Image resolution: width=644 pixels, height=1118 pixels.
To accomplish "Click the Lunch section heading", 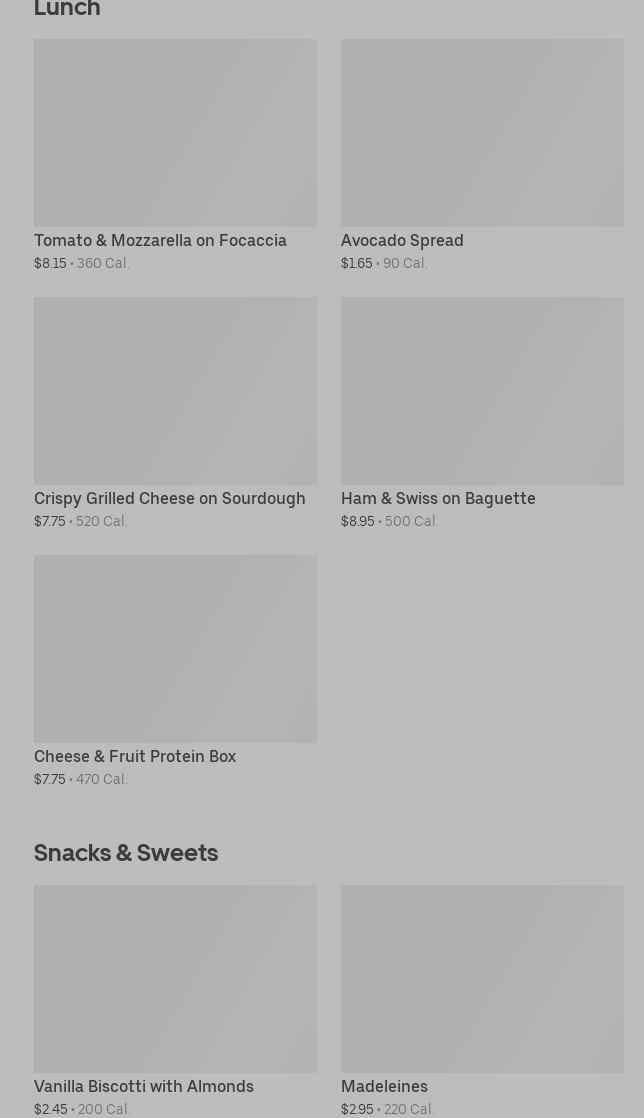I will point(67,10).
